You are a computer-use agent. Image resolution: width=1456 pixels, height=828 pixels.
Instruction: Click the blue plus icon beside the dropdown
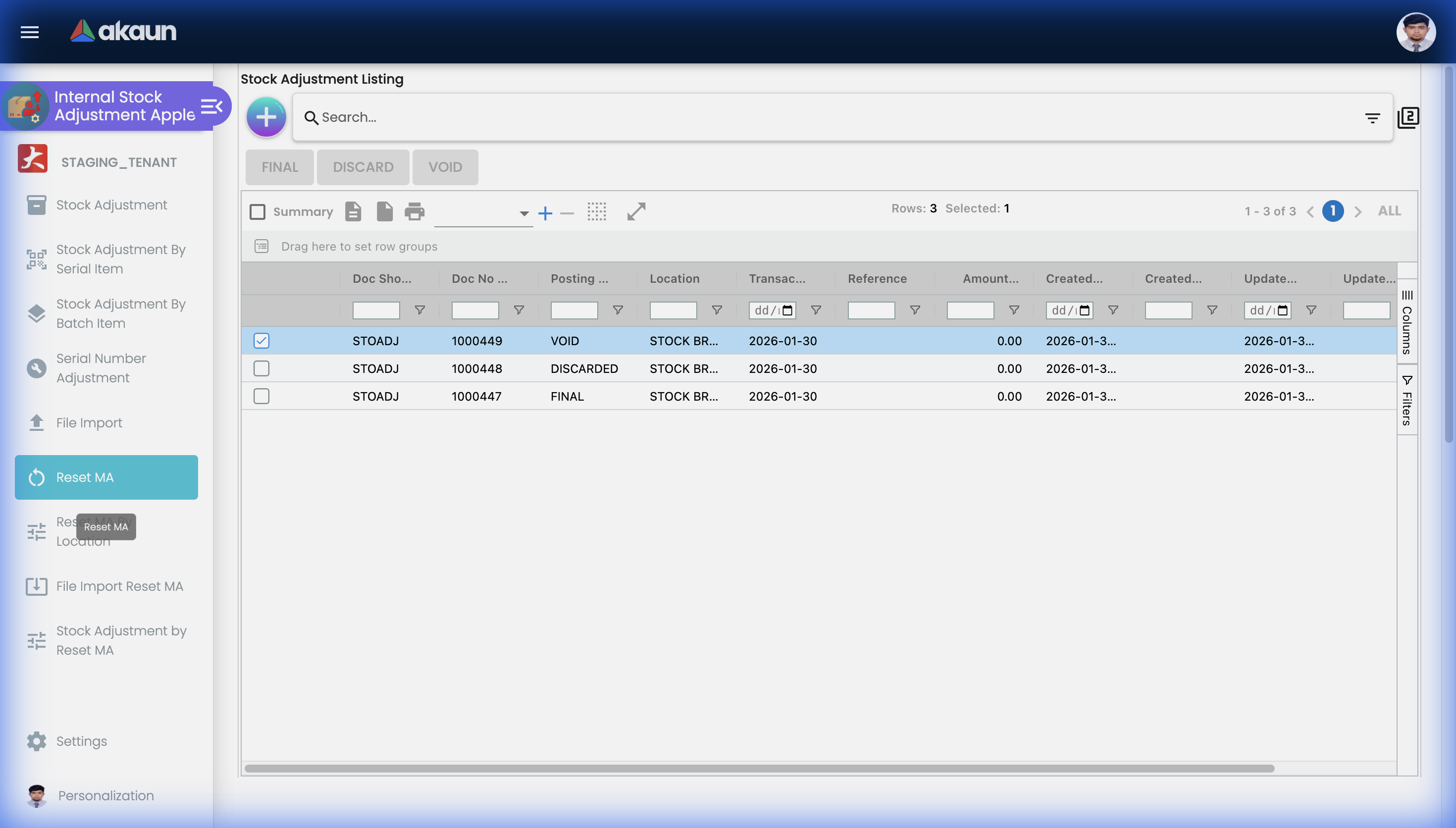[545, 213]
